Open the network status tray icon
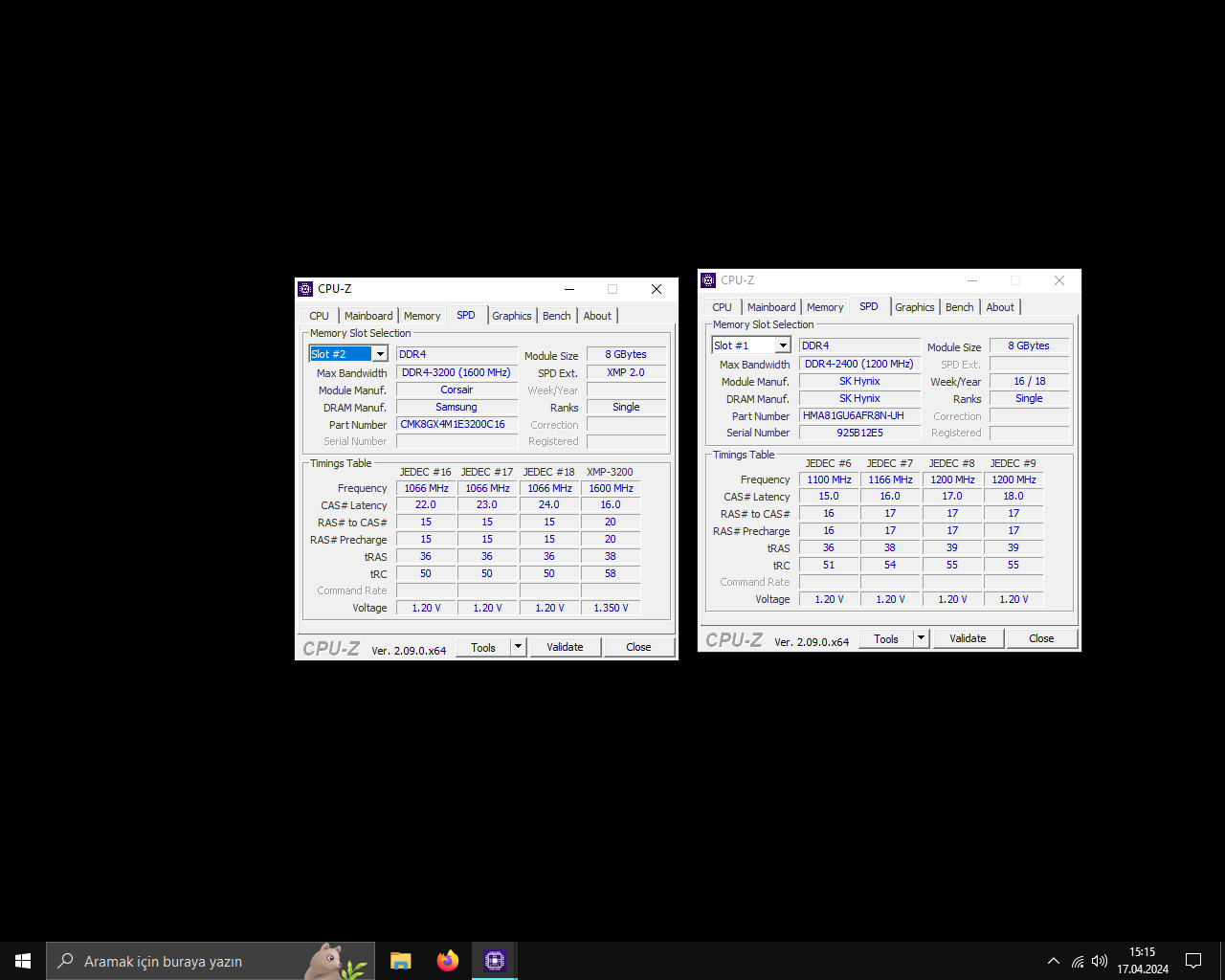This screenshot has height=980, width=1225. point(1078,961)
